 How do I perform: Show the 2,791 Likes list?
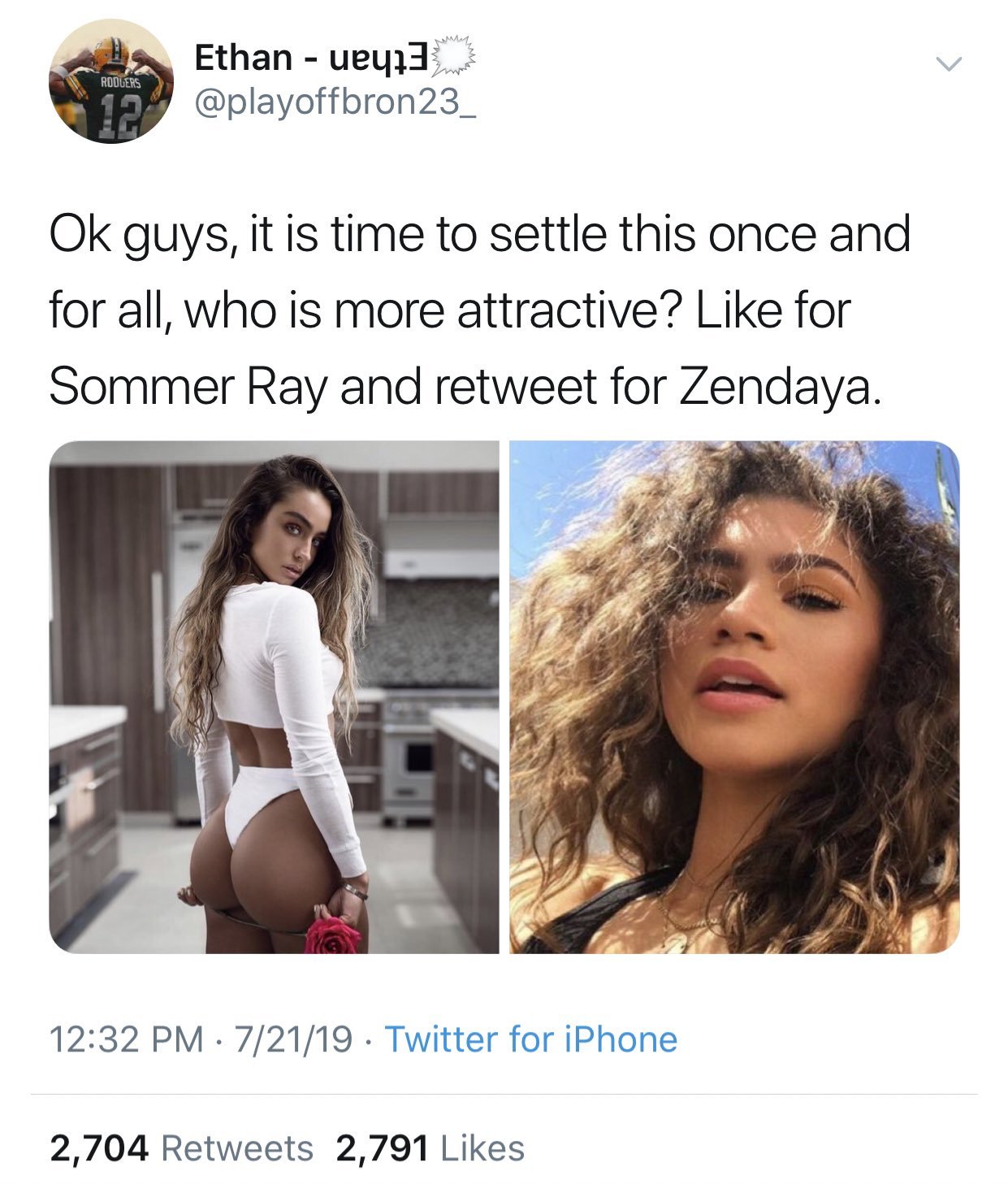[x=430, y=1148]
